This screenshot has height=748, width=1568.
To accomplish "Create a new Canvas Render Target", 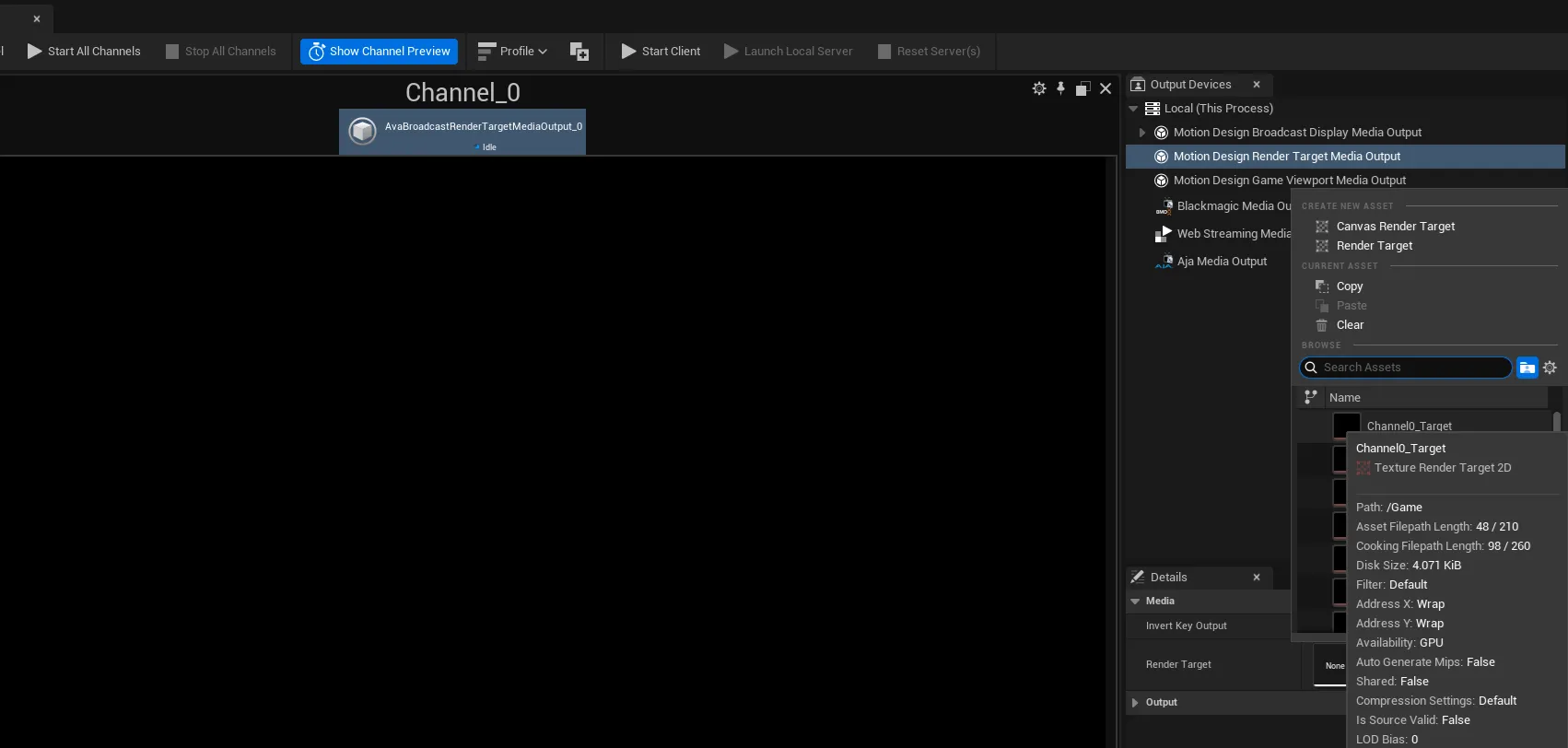I will tap(1396, 227).
